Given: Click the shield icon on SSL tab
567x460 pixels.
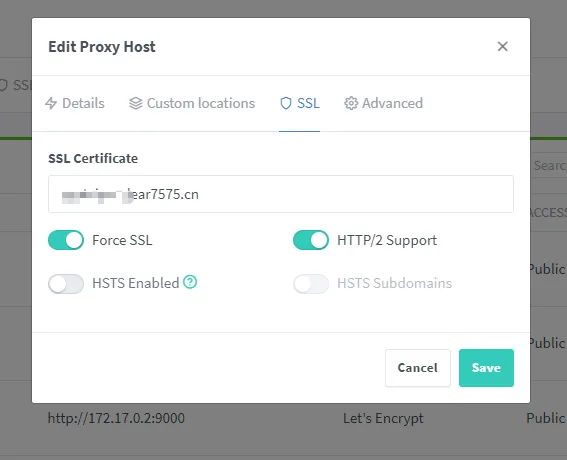Looking at the screenshot, I should tap(286, 103).
